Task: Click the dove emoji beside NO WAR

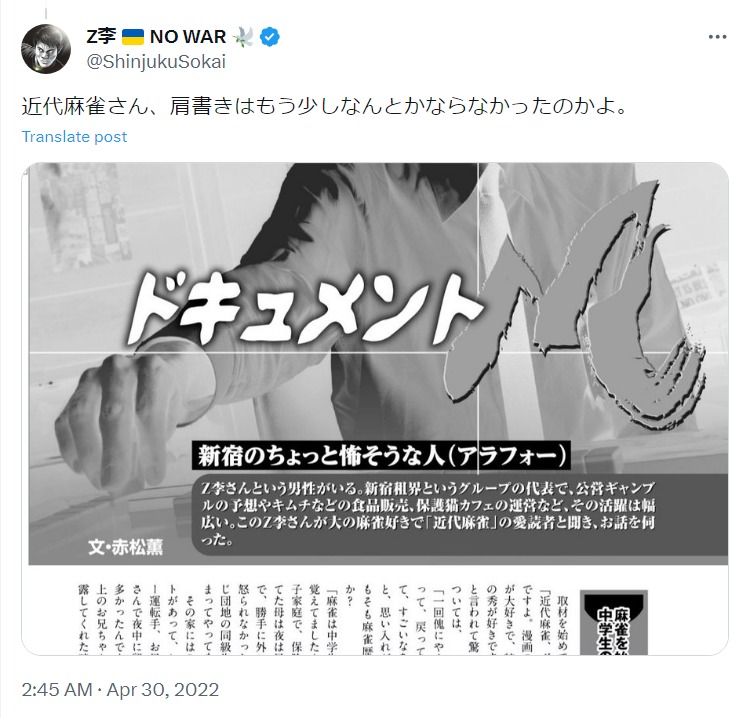Action: tap(243, 37)
